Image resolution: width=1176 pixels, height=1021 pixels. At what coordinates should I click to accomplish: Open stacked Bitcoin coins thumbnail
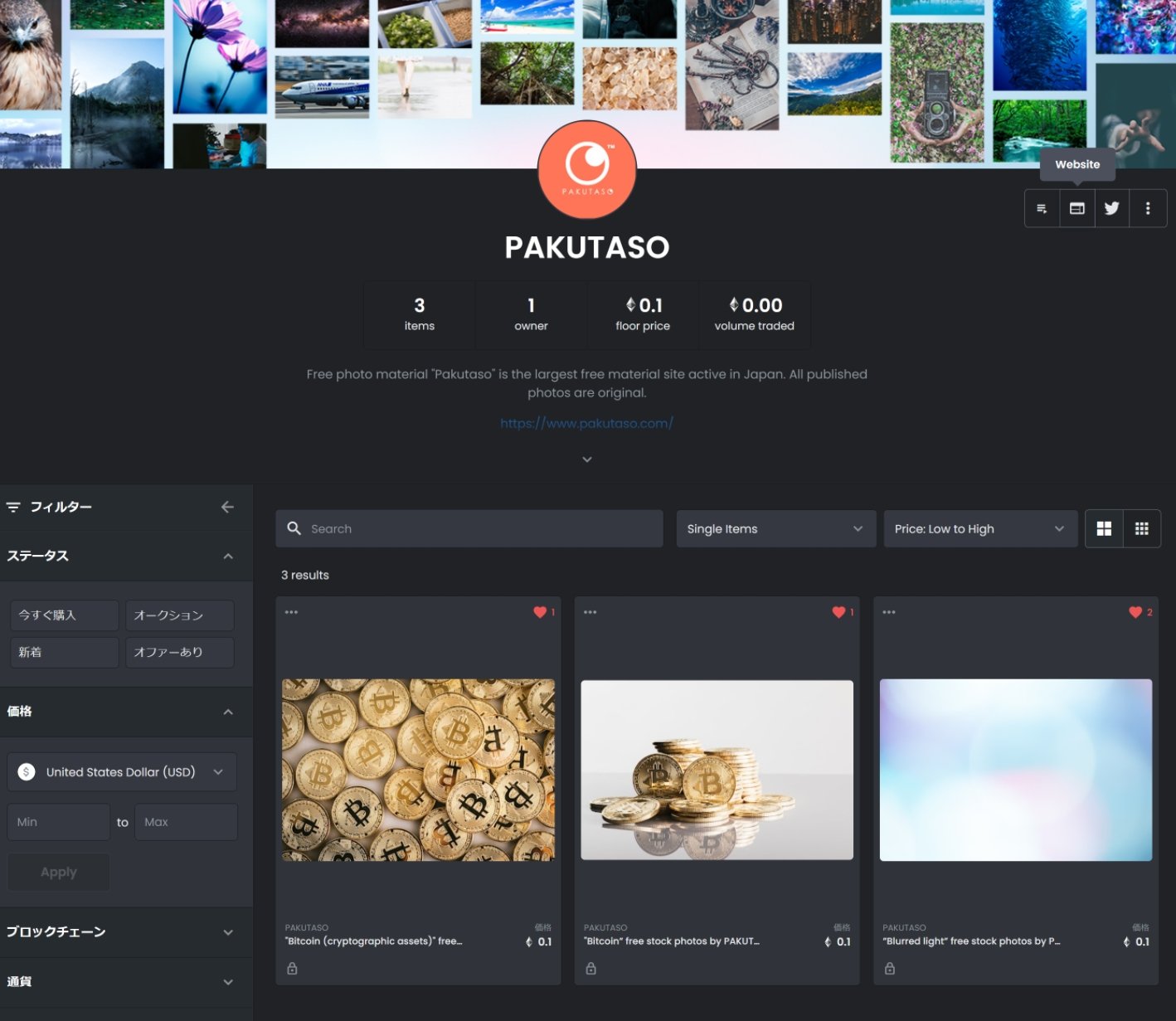pos(717,770)
